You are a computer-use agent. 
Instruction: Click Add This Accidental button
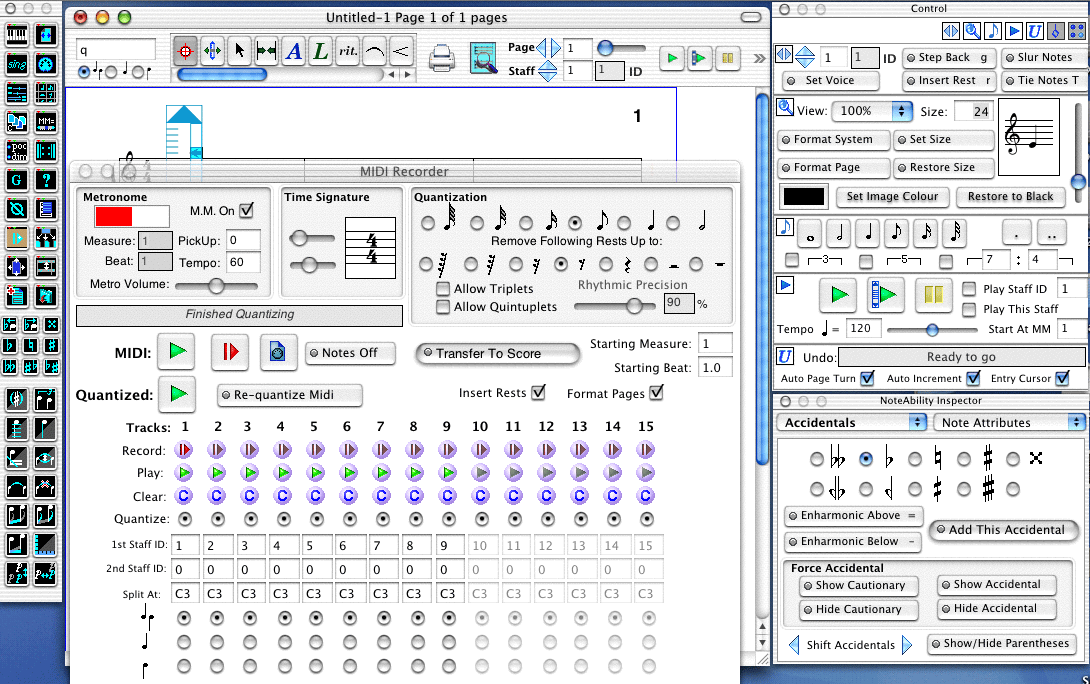tap(1005, 530)
